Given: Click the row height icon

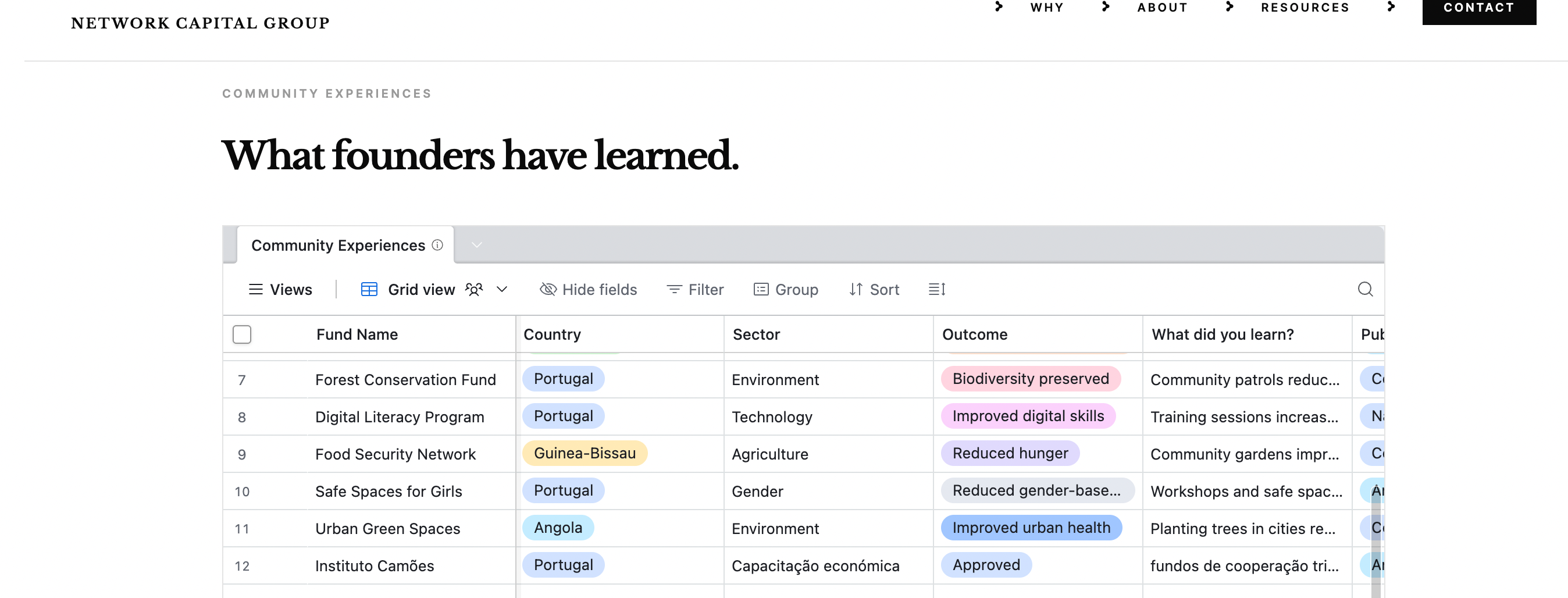Looking at the screenshot, I should point(937,289).
